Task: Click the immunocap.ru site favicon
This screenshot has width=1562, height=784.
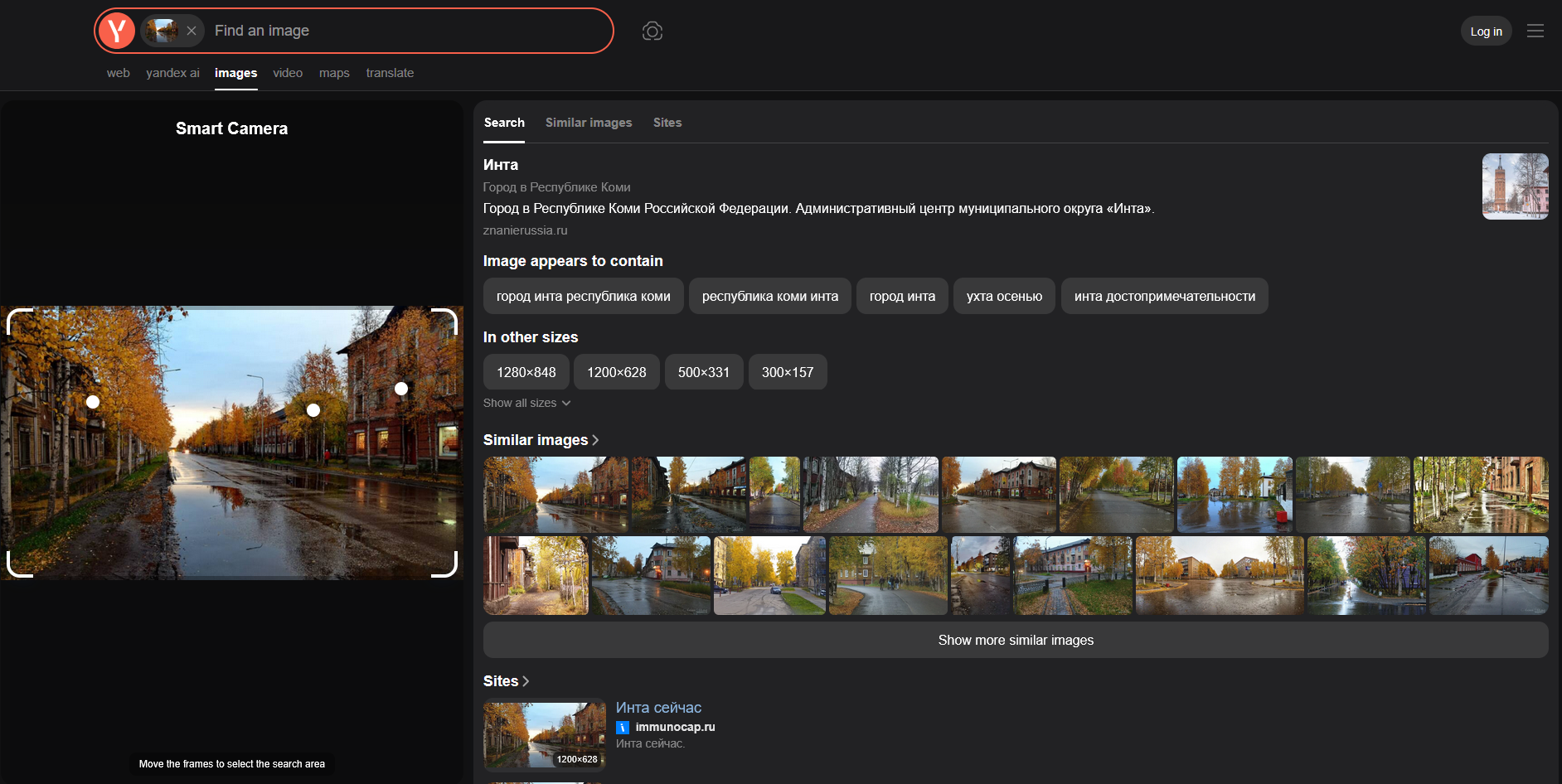Action: click(x=623, y=727)
